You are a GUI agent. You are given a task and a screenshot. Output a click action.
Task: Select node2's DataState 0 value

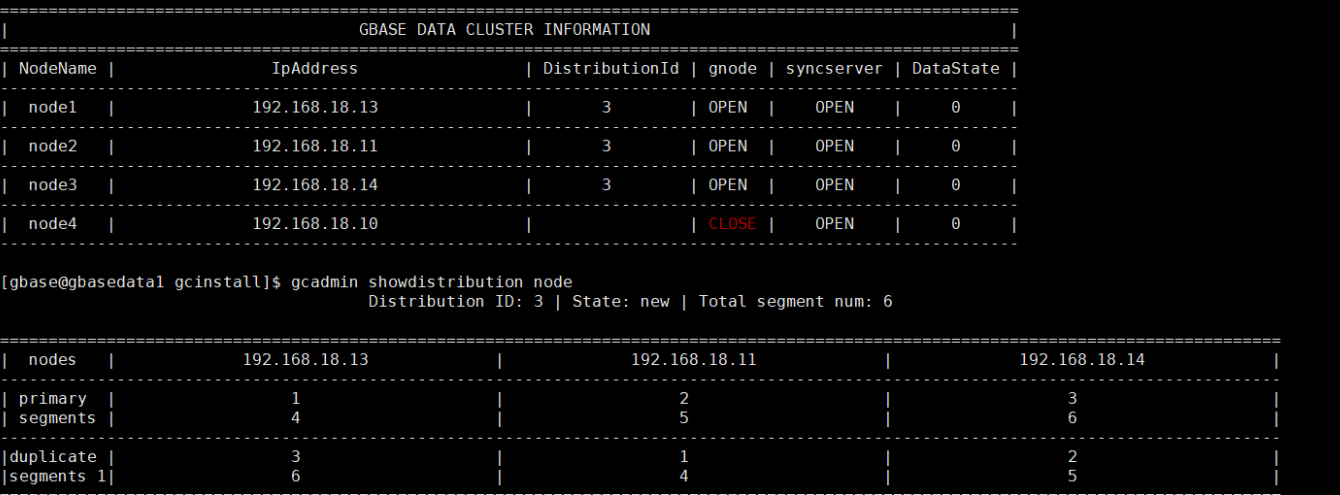[x=955, y=146]
